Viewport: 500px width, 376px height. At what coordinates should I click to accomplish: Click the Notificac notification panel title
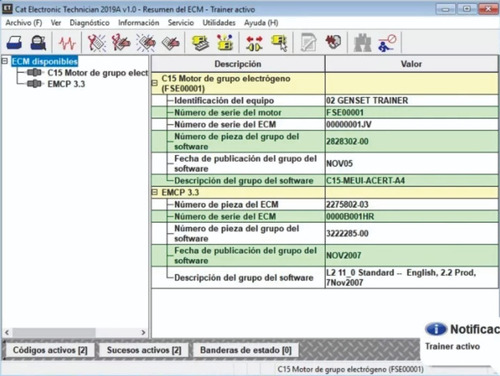pos(475,329)
